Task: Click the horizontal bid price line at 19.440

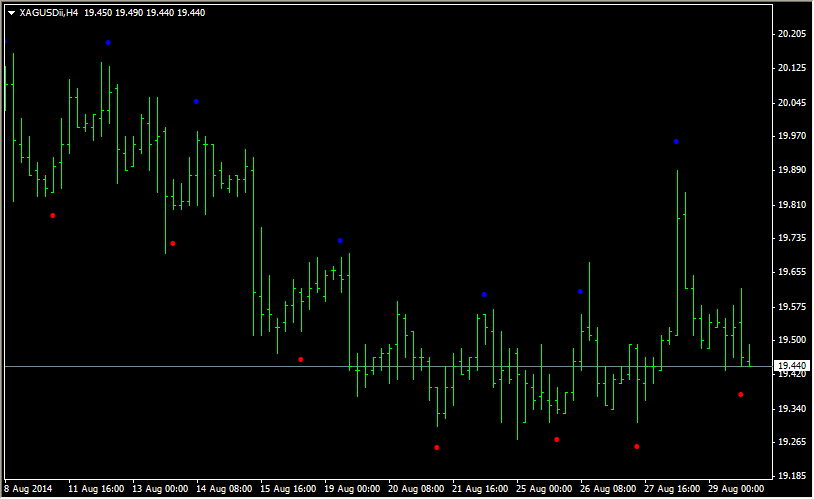Action: click(388, 367)
